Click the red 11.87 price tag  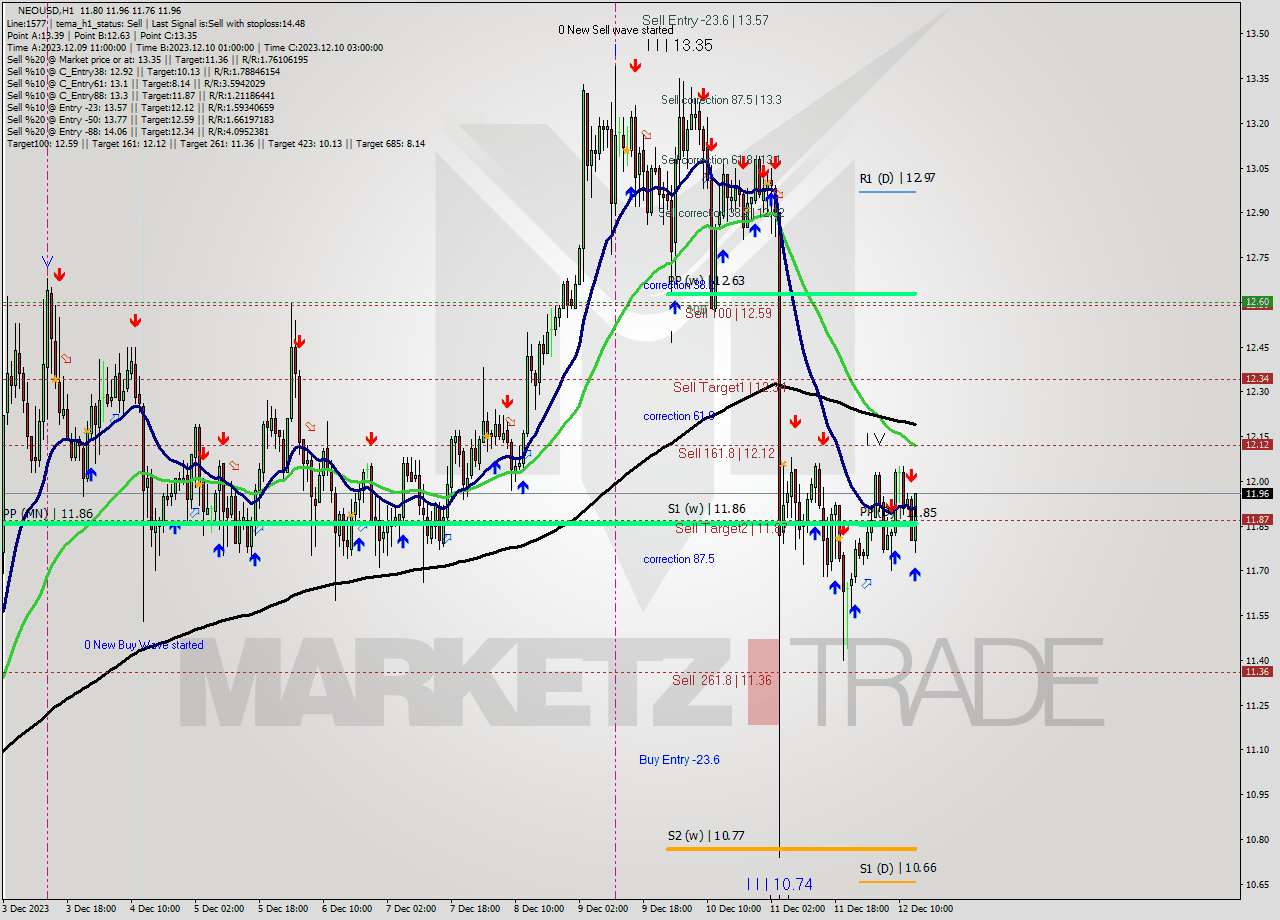point(1256,519)
